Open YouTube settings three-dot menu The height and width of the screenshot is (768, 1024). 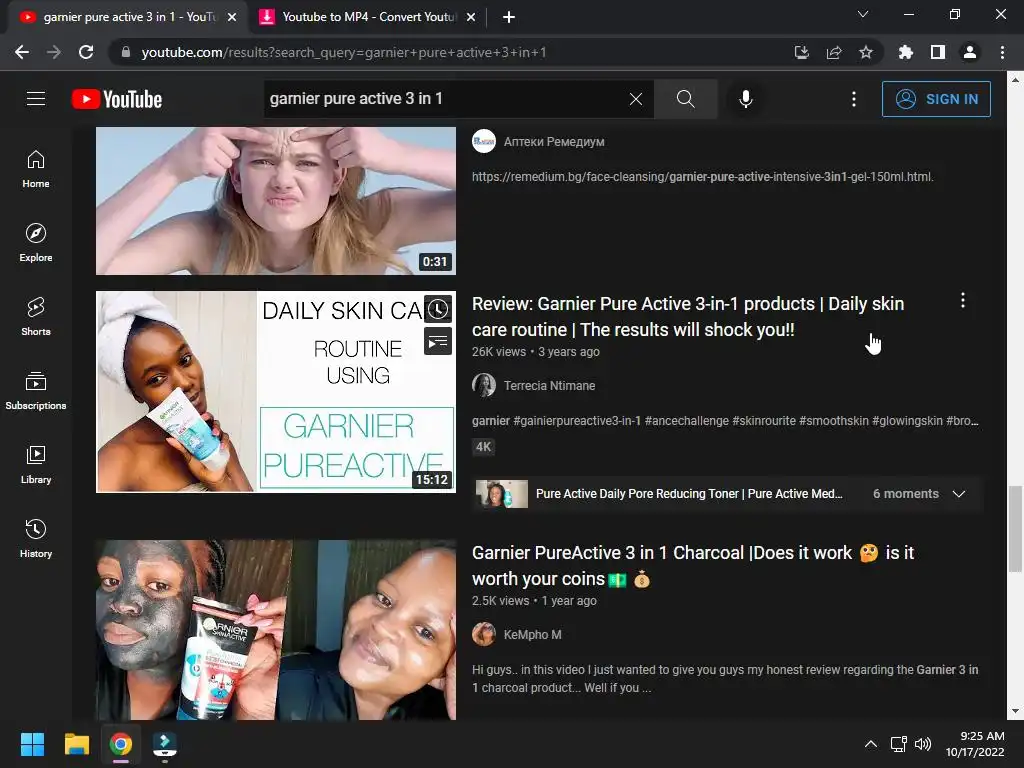coord(854,99)
